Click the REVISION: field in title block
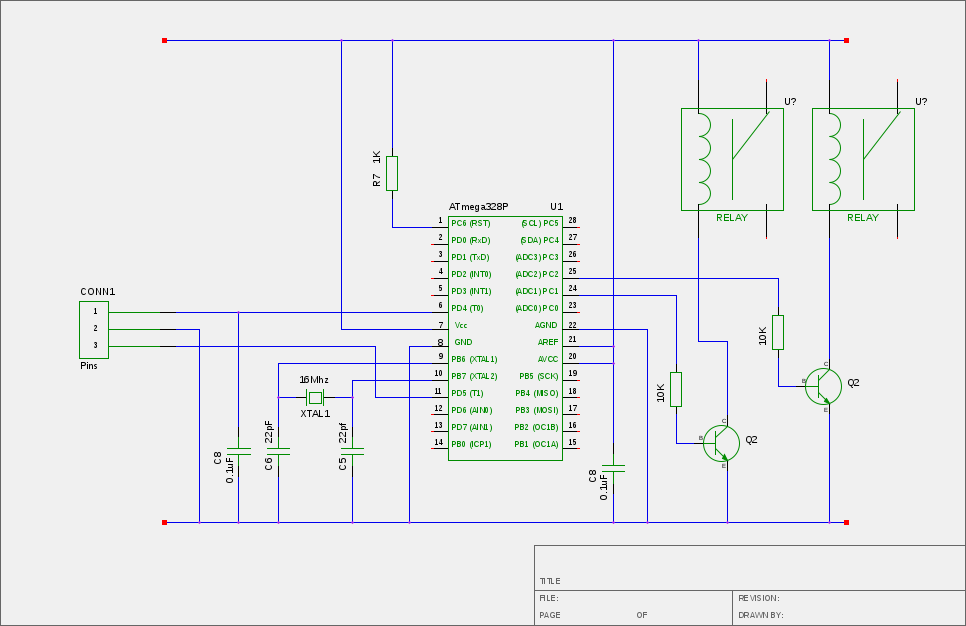The image size is (966, 626). click(759, 598)
